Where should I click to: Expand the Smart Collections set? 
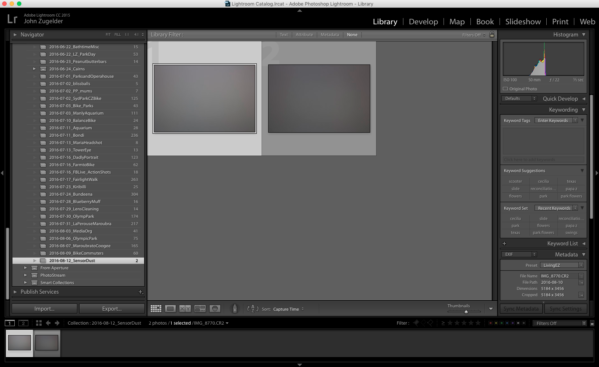[25, 283]
